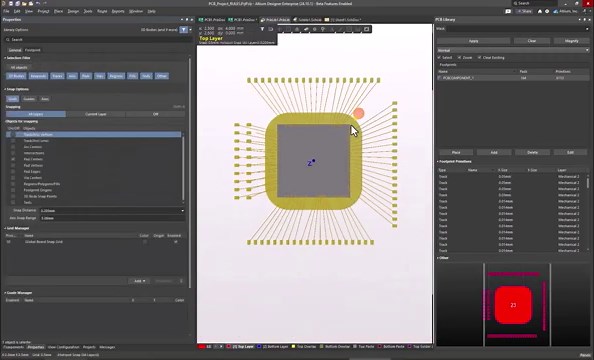Open the Normal mode dropdown in PCB Library

(x=587, y=50)
